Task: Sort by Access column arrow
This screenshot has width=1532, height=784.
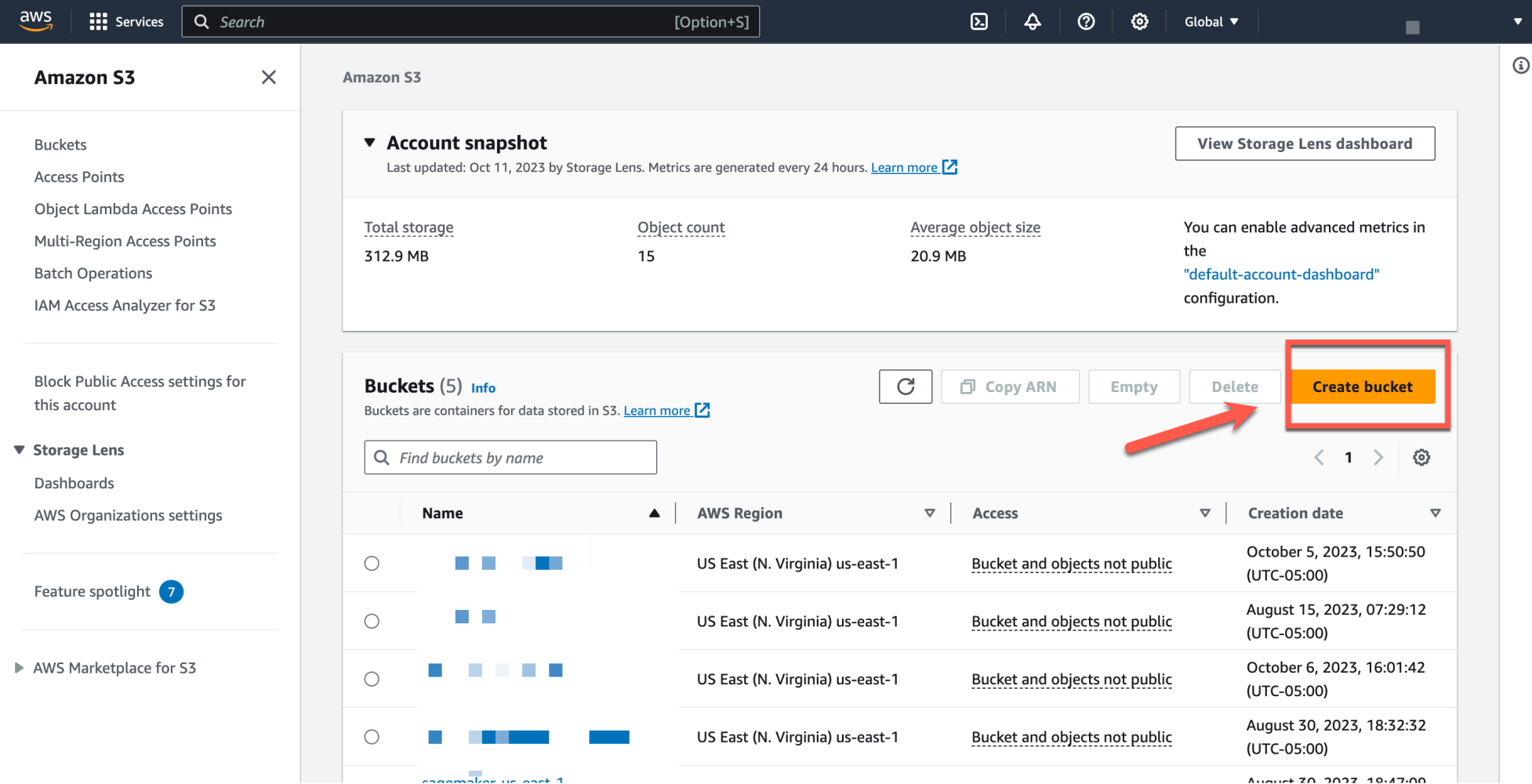Action: [1205, 514]
